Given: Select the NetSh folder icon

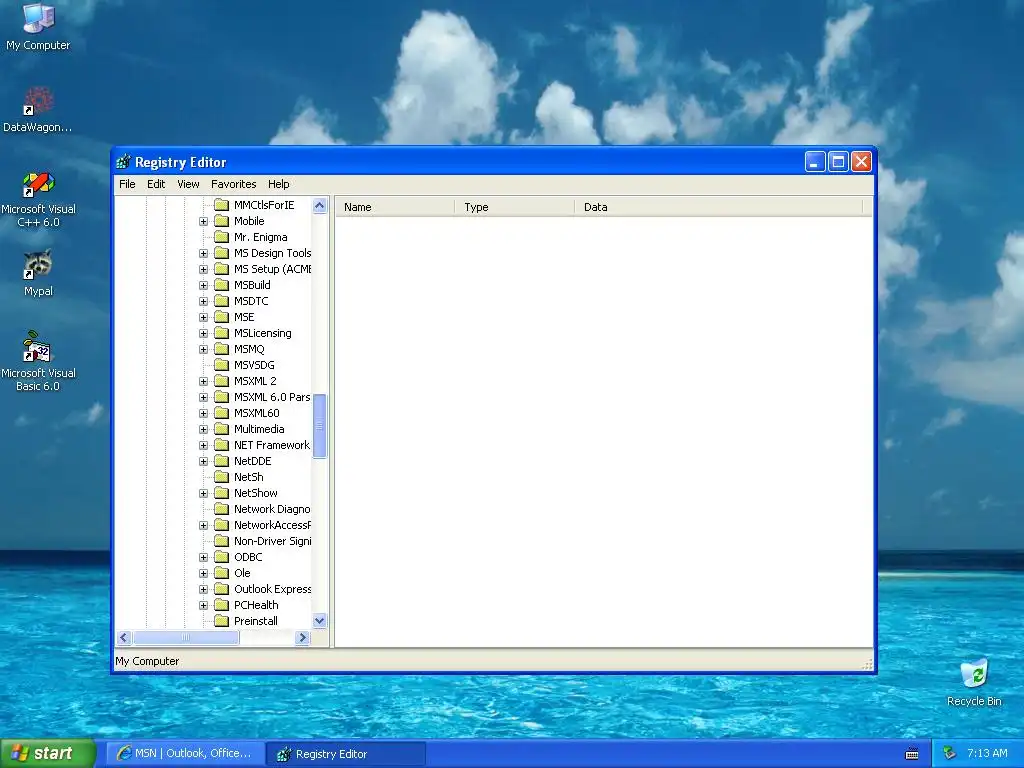Looking at the screenshot, I should tap(222, 477).
